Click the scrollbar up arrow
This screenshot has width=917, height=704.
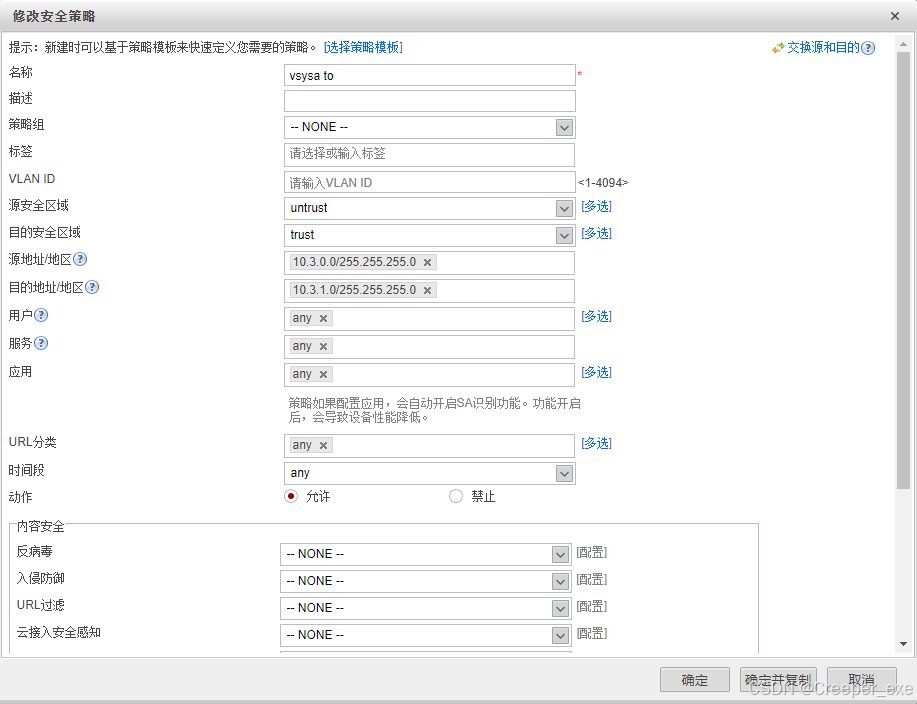pyautogui.click(x=904, y=44)
